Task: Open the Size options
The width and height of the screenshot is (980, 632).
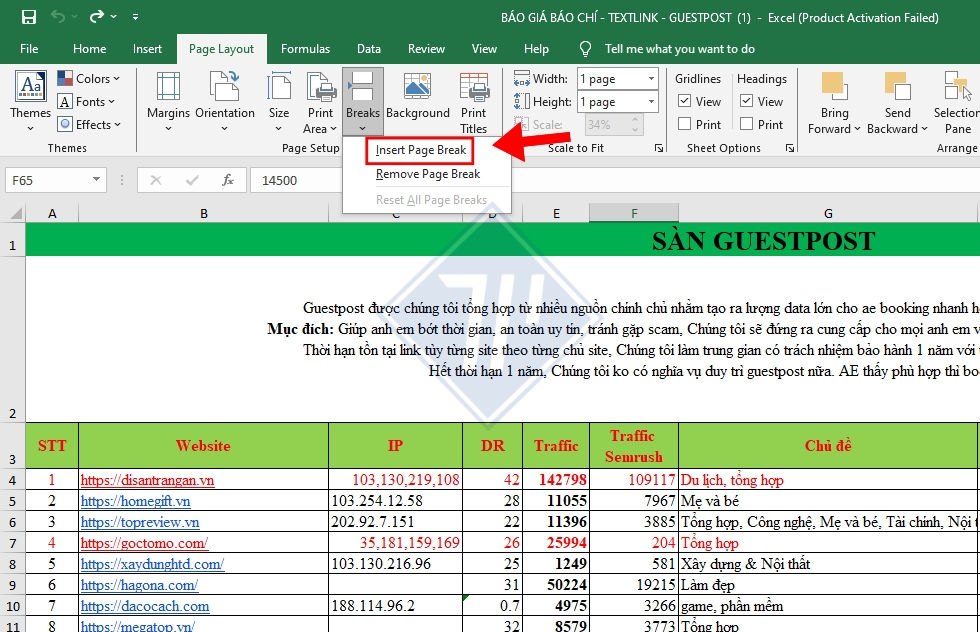Action: (278, 101)
